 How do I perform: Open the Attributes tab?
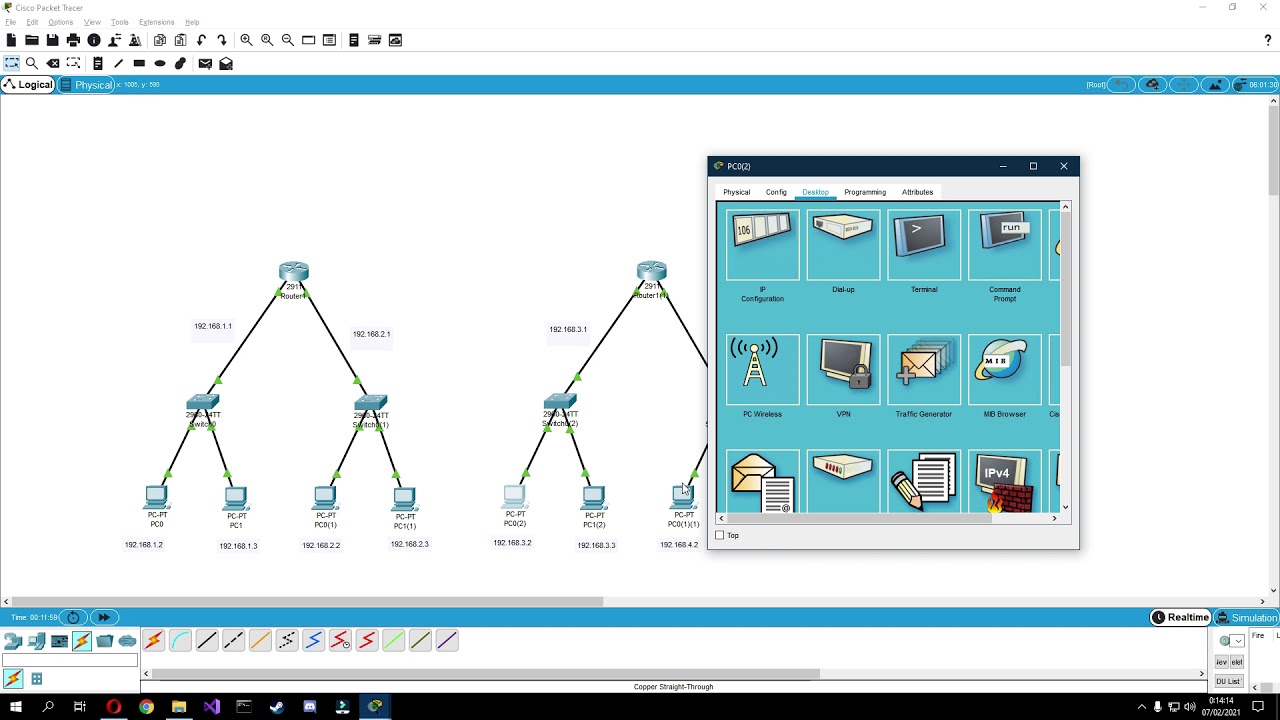pyautogui.click(x=917, y=192)
